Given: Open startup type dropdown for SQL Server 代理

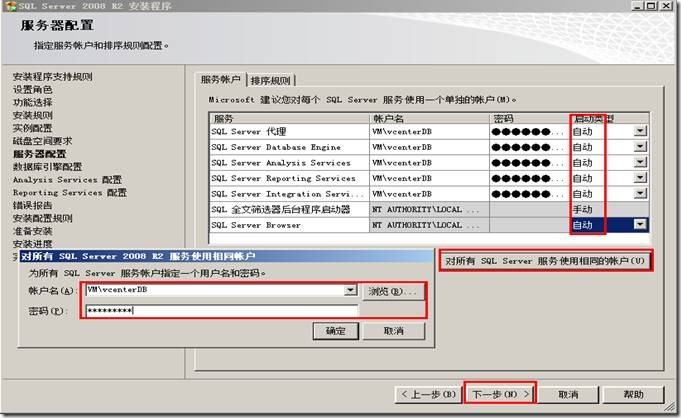Looking at the screenshot, I should pos(639,131).
